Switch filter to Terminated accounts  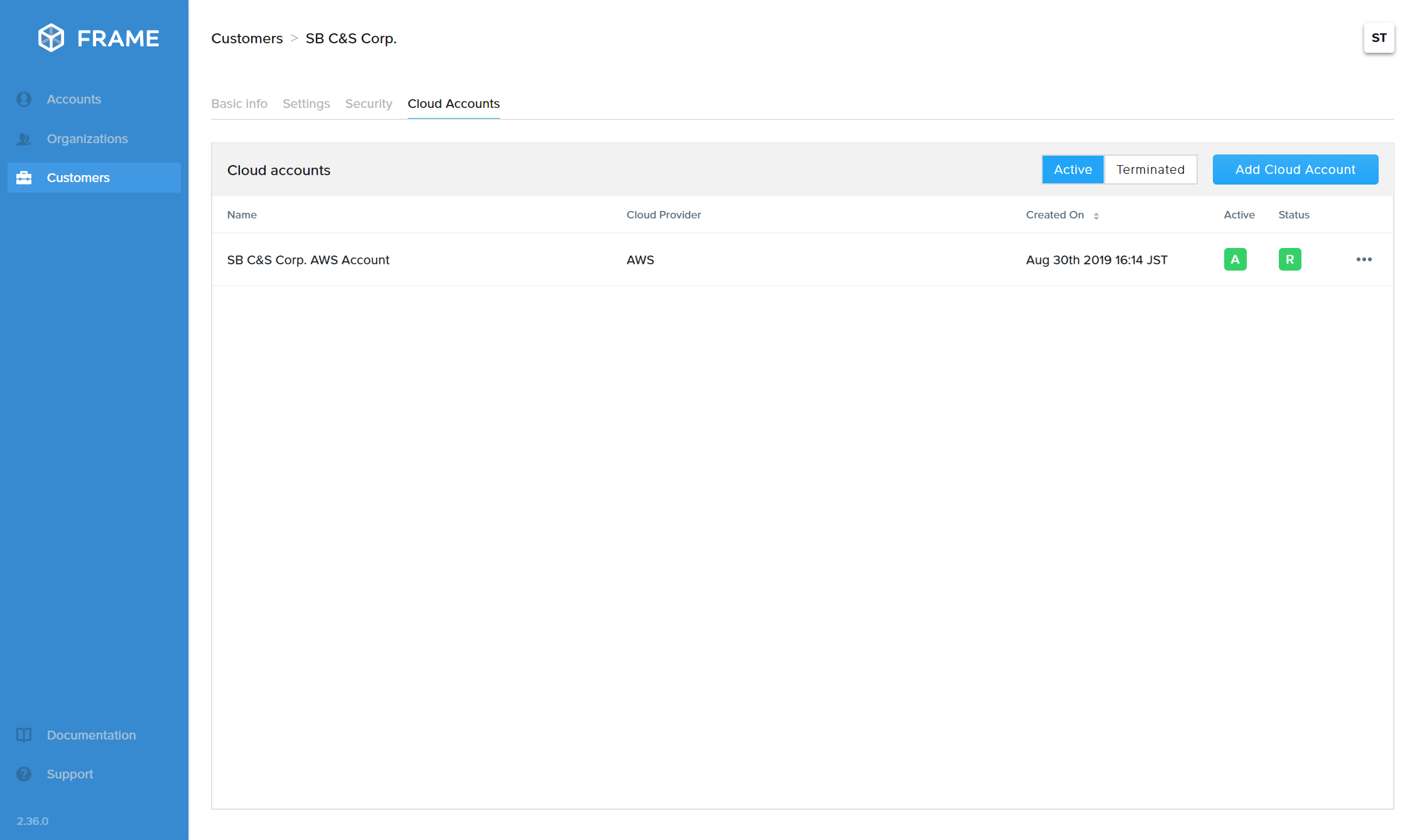1151,170
